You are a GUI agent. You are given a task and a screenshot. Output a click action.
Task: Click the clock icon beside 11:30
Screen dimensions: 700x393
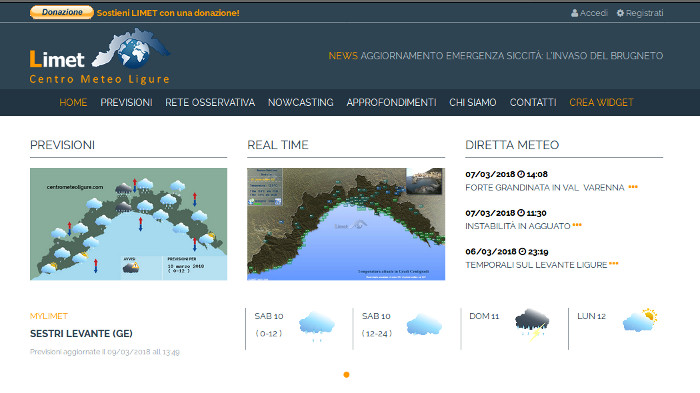[521, 213]
